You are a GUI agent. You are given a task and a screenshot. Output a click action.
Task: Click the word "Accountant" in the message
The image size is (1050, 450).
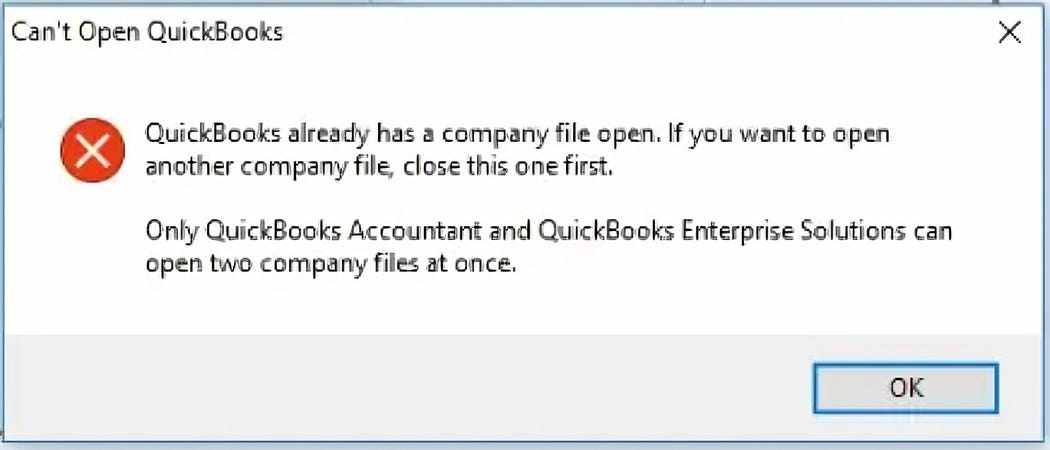click(415, 232)
